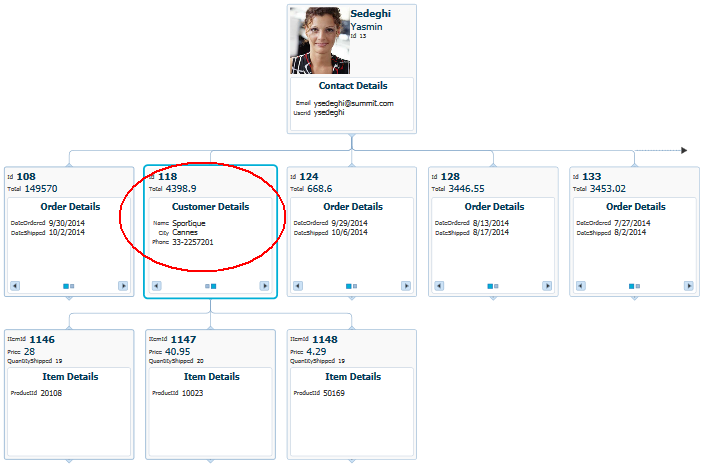Click the left arrow on order 133 card

pos(581,286)
